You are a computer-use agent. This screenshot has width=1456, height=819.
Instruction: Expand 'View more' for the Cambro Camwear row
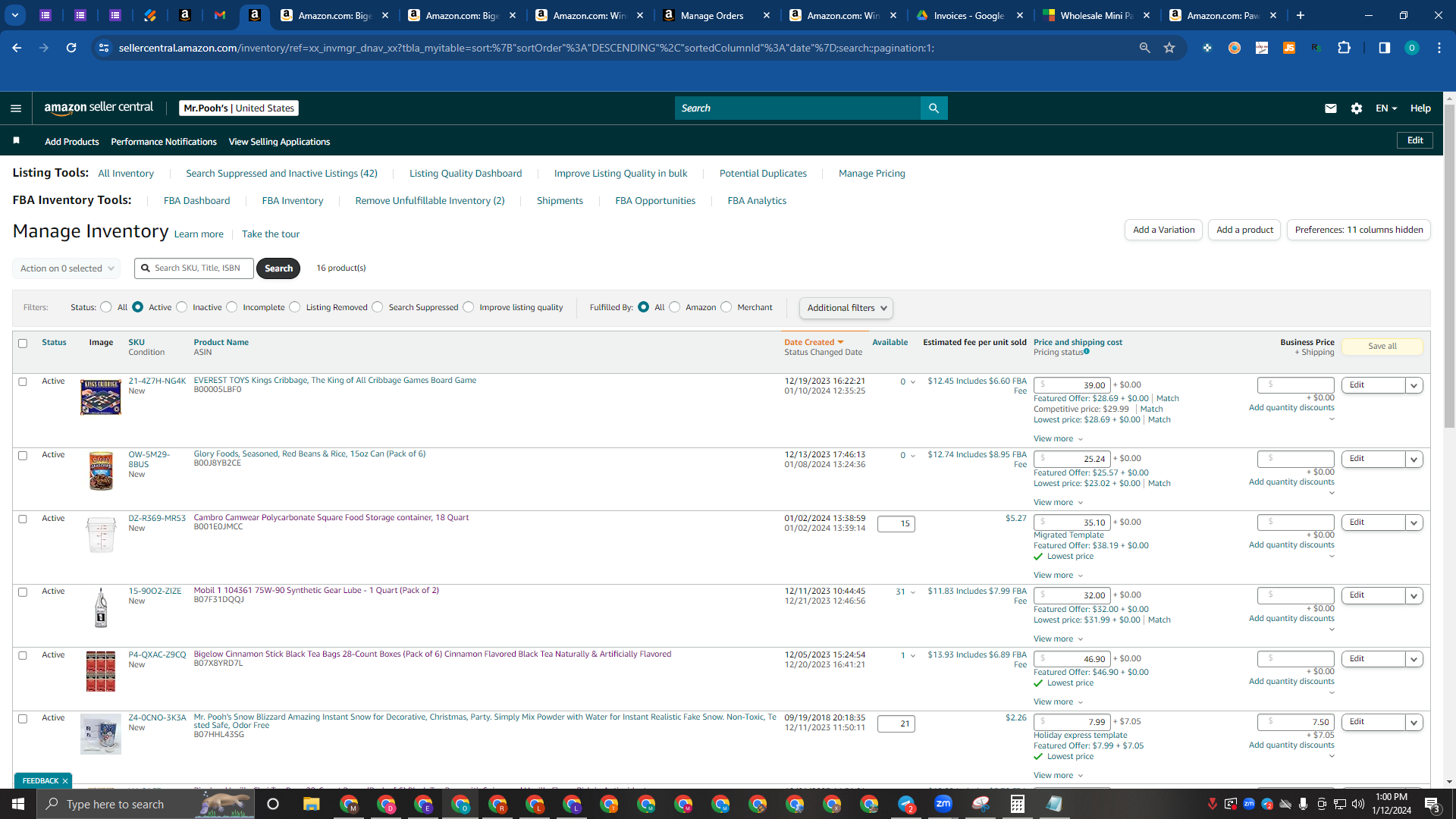(1059, 576)
